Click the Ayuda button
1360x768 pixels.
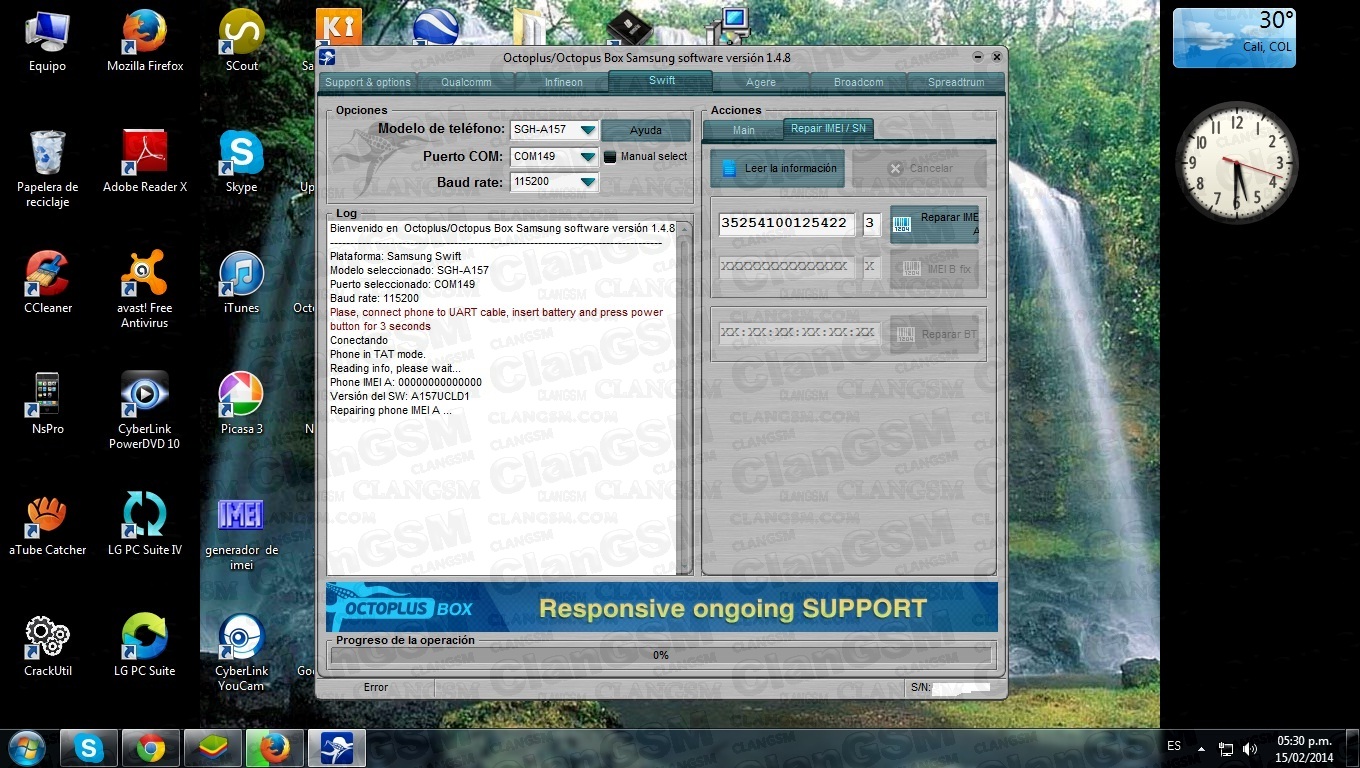point(645,130)
